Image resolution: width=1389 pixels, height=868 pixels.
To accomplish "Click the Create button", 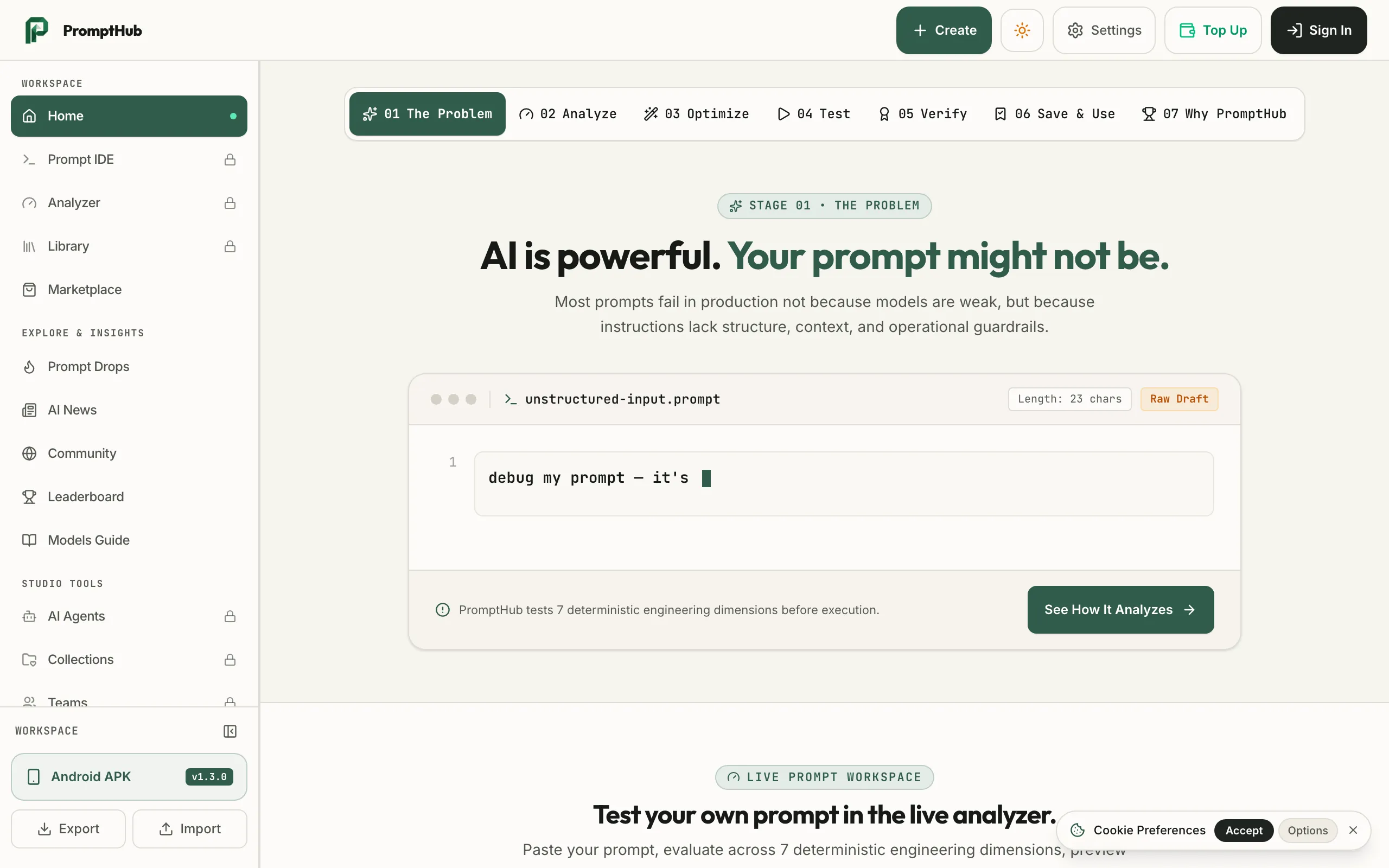I will [x=944, y=30].
